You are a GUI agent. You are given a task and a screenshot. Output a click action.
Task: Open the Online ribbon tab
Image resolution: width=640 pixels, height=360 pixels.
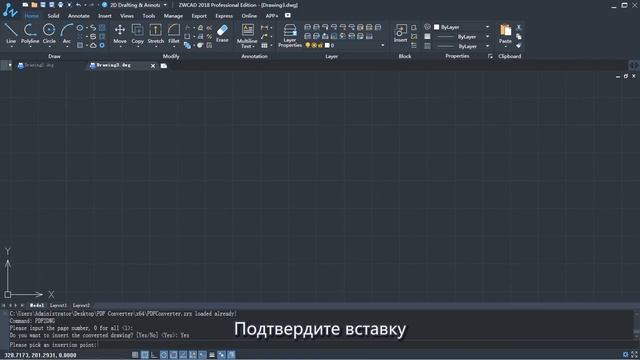tap(249, 16)
